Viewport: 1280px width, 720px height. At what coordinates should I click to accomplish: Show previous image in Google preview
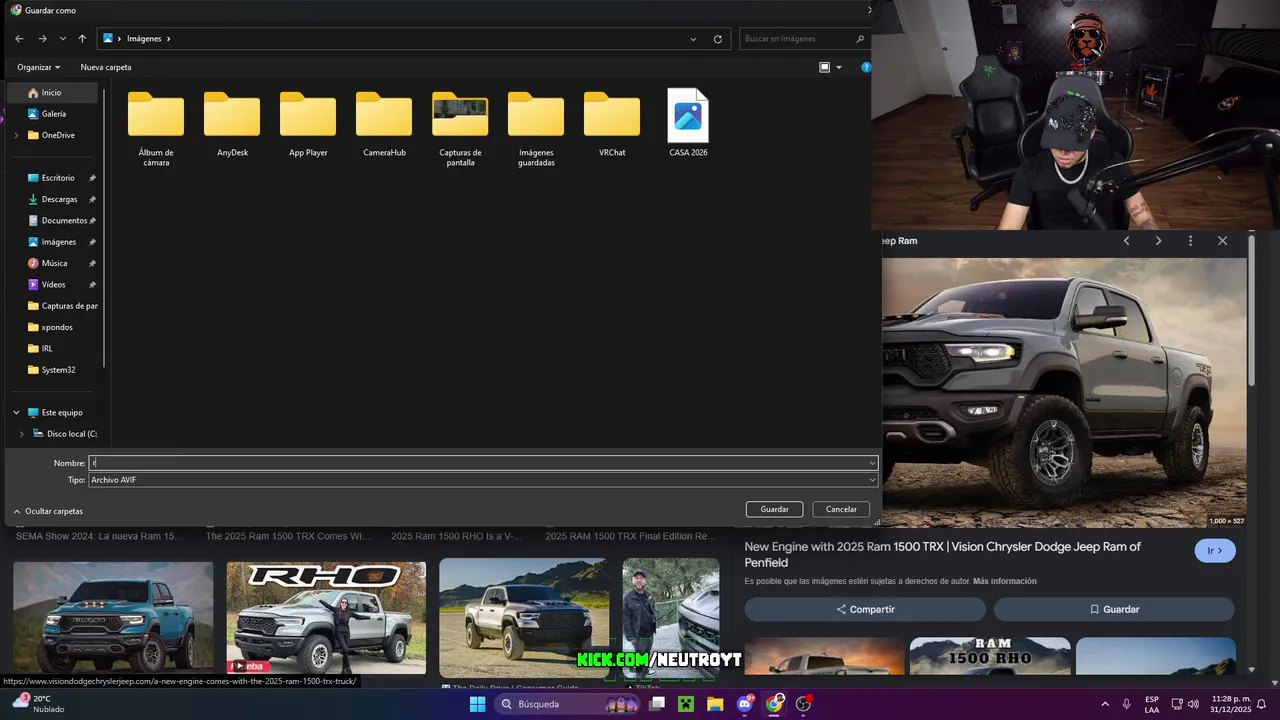click(1126, 241)
